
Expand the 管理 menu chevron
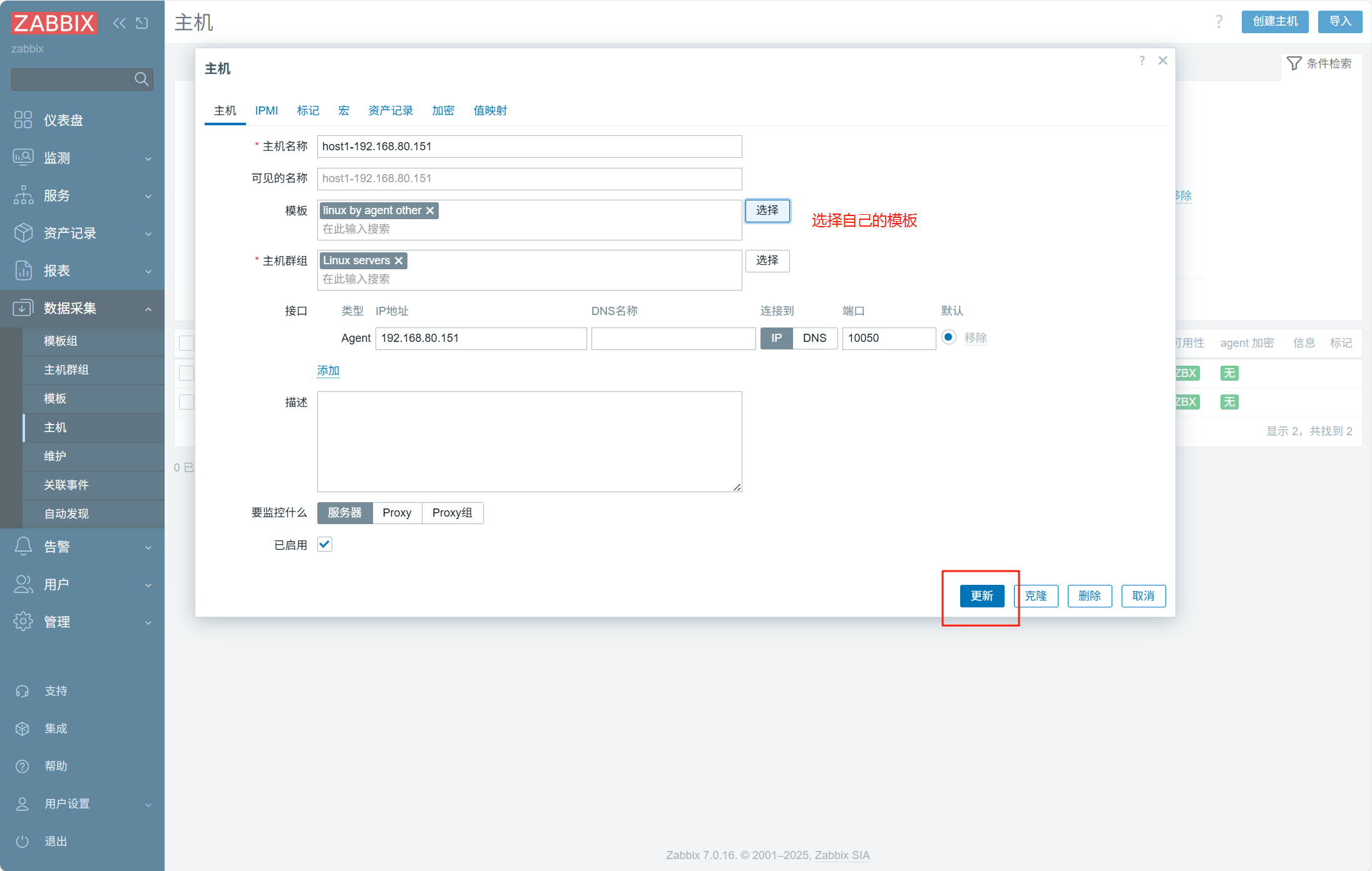(x=148, y=622)
